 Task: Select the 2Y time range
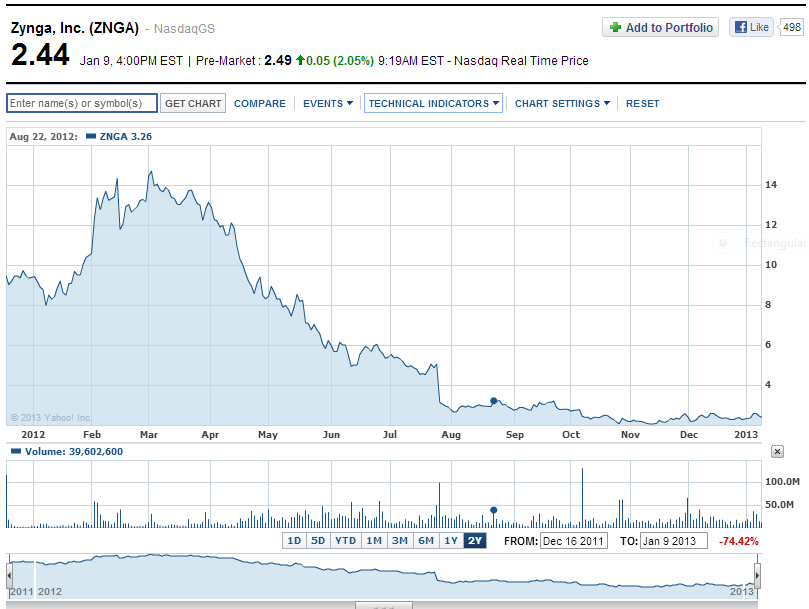475,540
